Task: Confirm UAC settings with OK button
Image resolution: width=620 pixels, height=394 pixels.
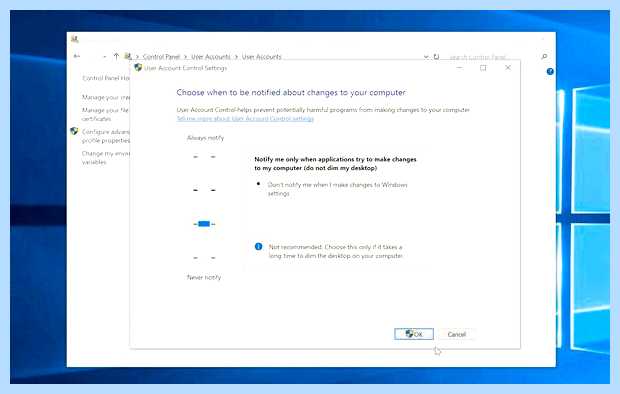Action: pos(414,334)
